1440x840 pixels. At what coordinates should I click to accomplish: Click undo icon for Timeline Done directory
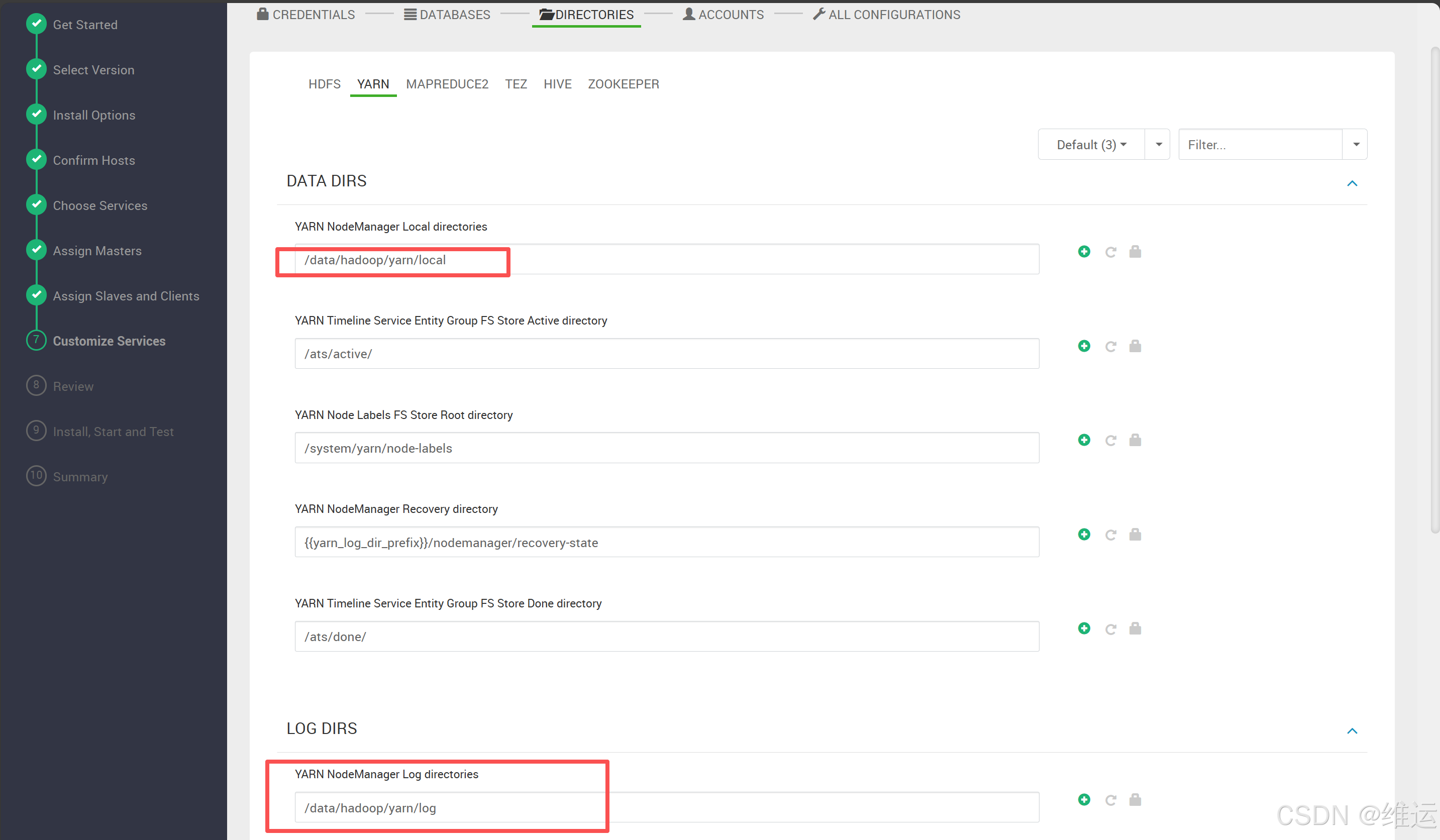coord(1110,628)
